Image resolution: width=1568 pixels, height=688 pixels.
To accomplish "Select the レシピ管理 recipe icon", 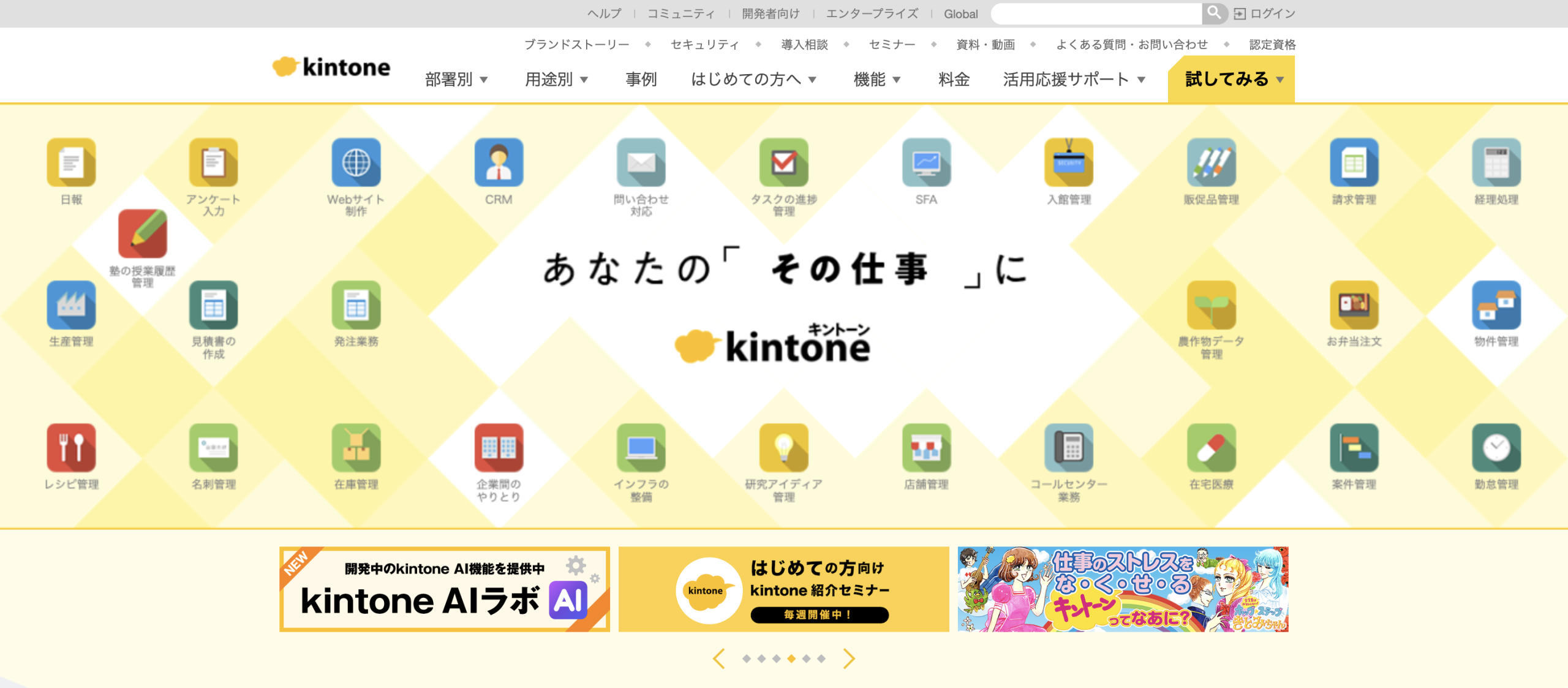I will click(71, 447).
